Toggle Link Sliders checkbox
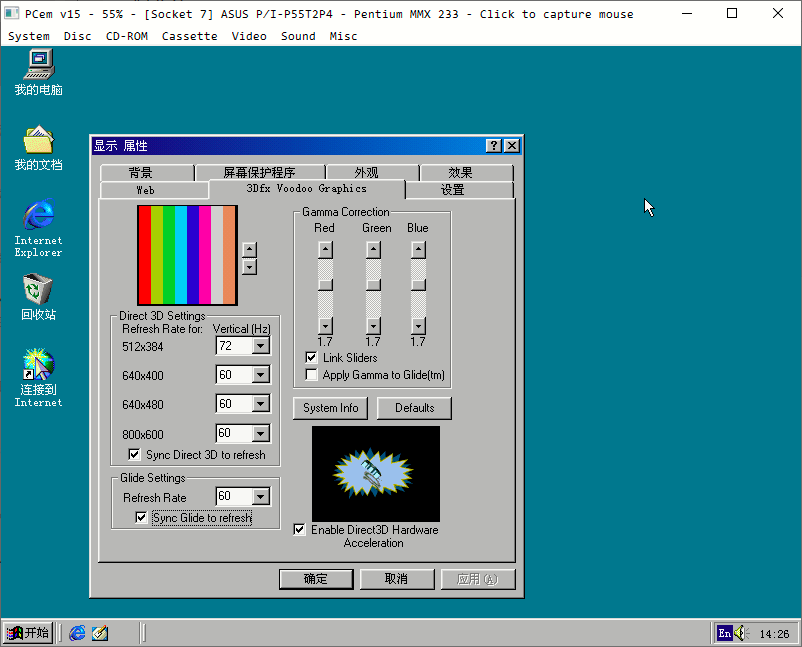802x647 pixels. (x=311, y=358)
